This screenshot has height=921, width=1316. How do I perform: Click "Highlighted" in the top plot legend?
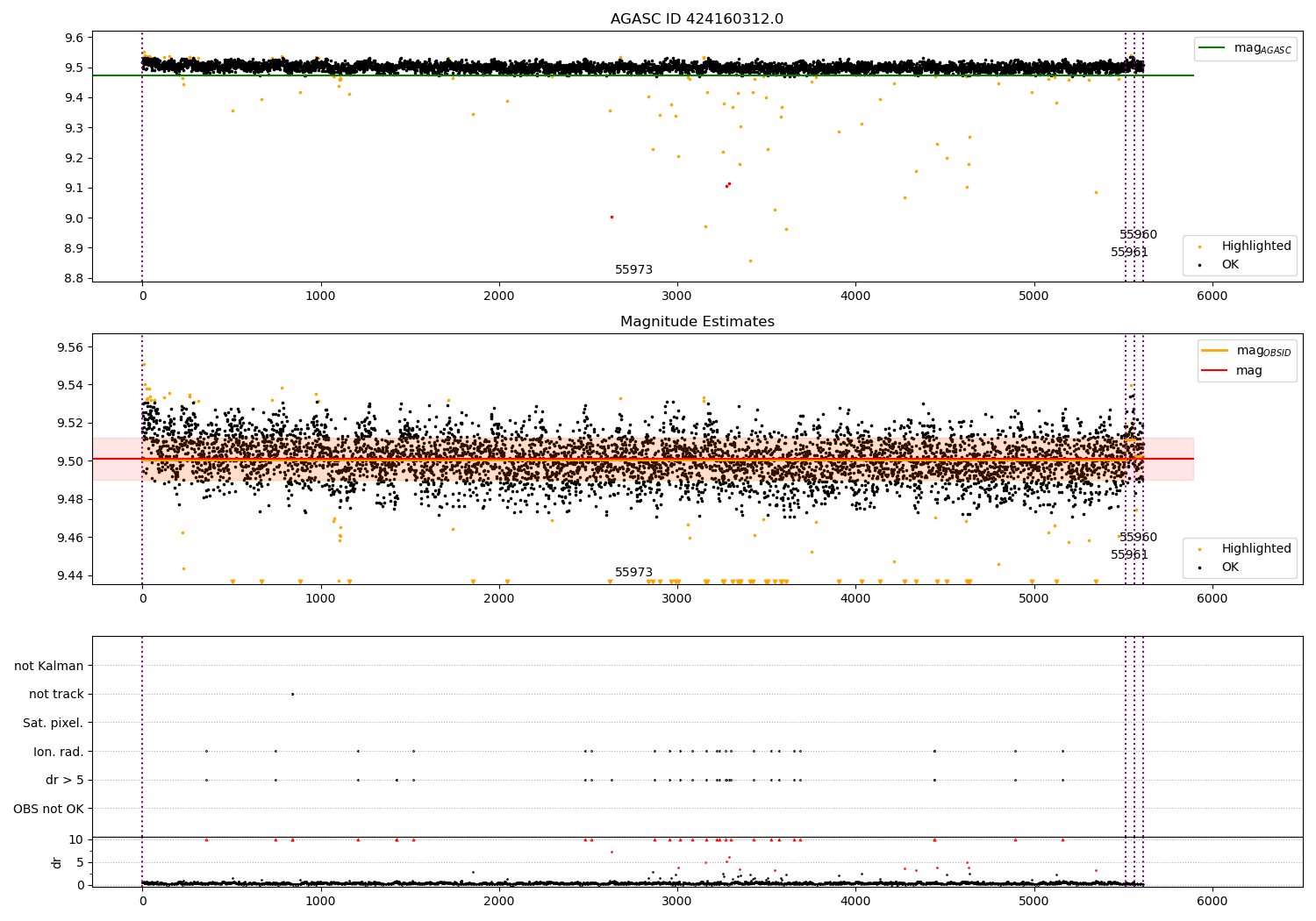[x=1245, y=246]
